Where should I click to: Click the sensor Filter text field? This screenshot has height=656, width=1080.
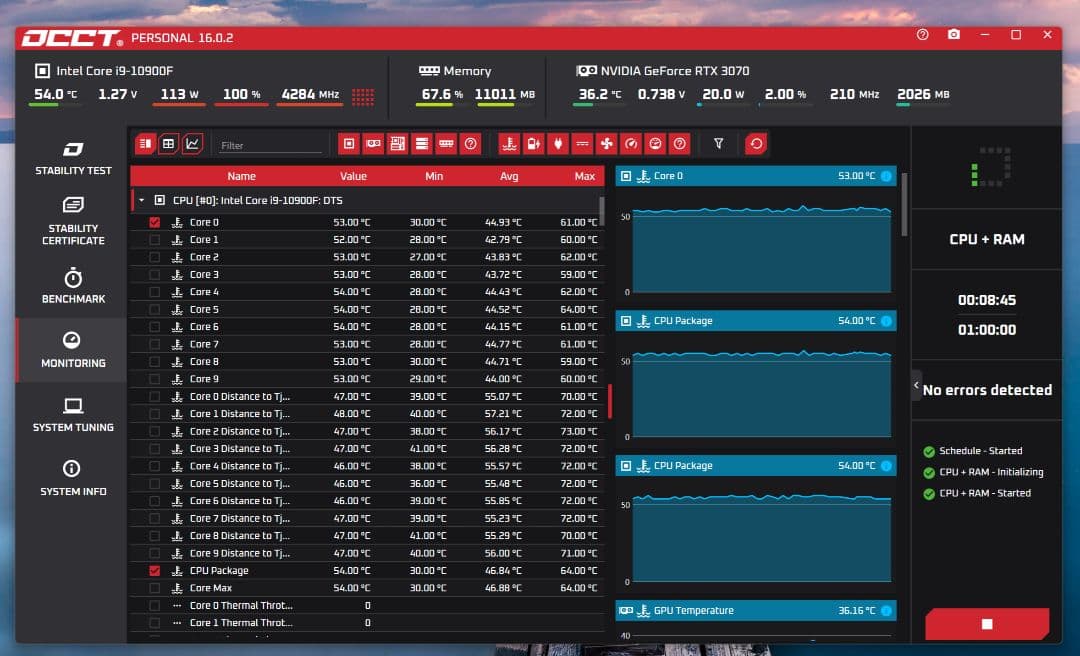(270, 145)
